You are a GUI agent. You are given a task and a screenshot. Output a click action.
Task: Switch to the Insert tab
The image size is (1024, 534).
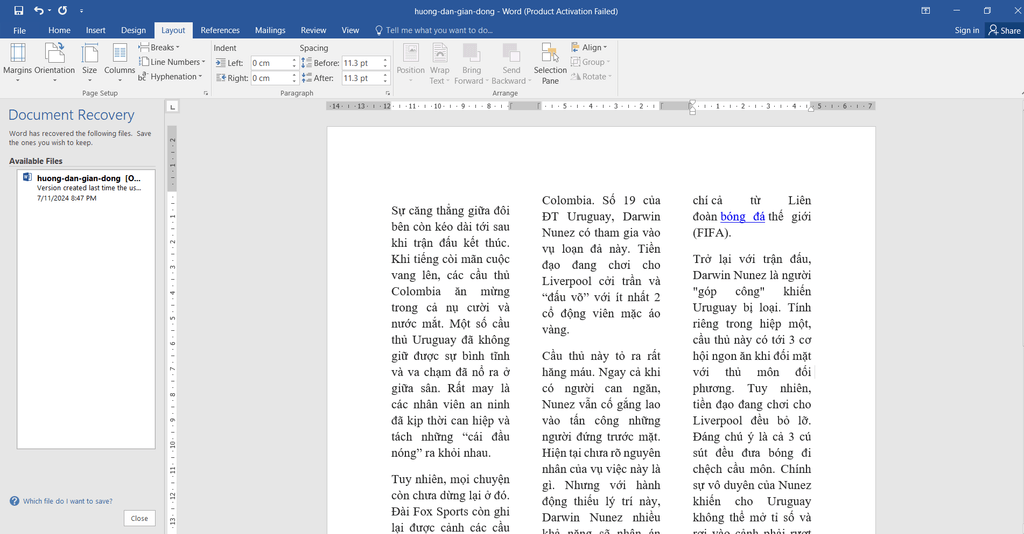95,30
